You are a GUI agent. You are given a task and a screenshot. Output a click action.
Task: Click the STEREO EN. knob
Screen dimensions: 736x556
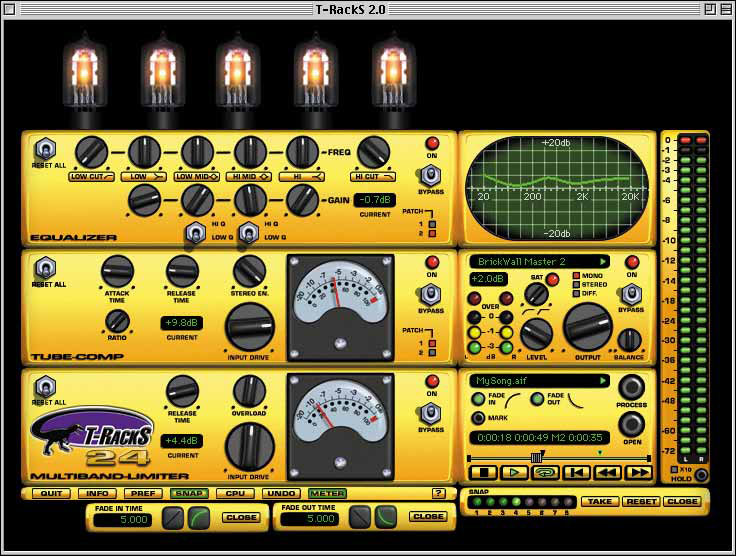click(x=249, y=272)
